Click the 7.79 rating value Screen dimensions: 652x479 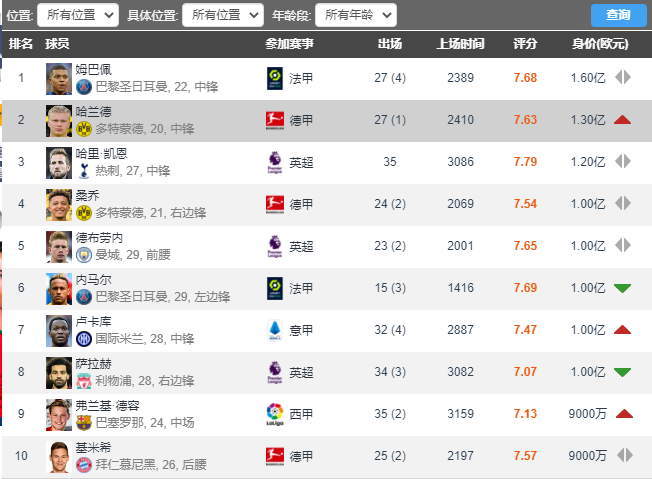(x=525, y=162)
